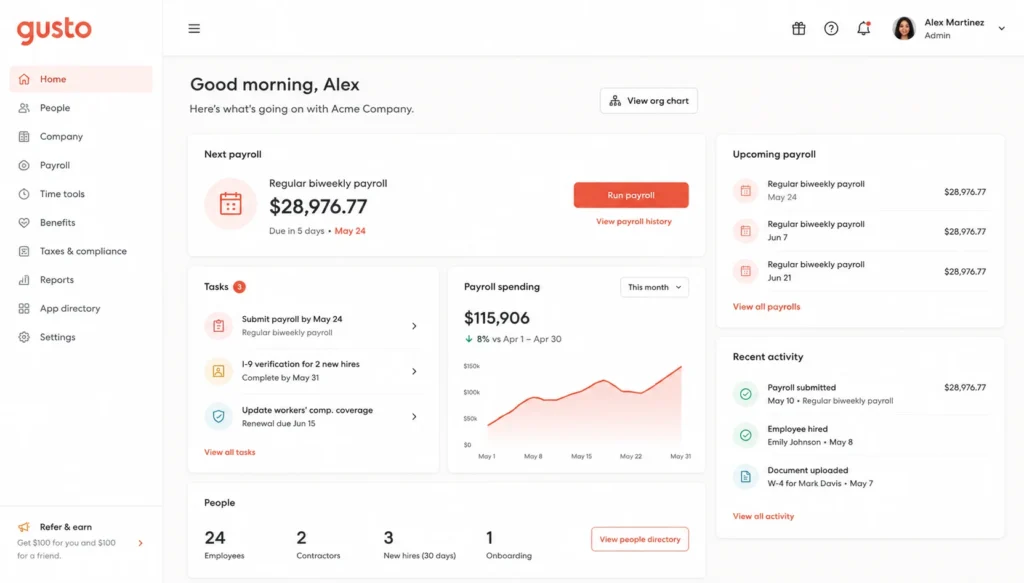Open Taxes & compliance in sidebar

(81, 251)
